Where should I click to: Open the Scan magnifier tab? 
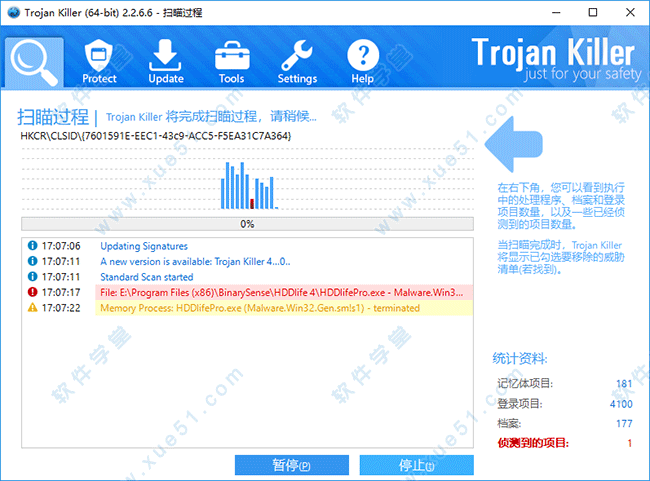pyautogui.click(x=34, y=62)
